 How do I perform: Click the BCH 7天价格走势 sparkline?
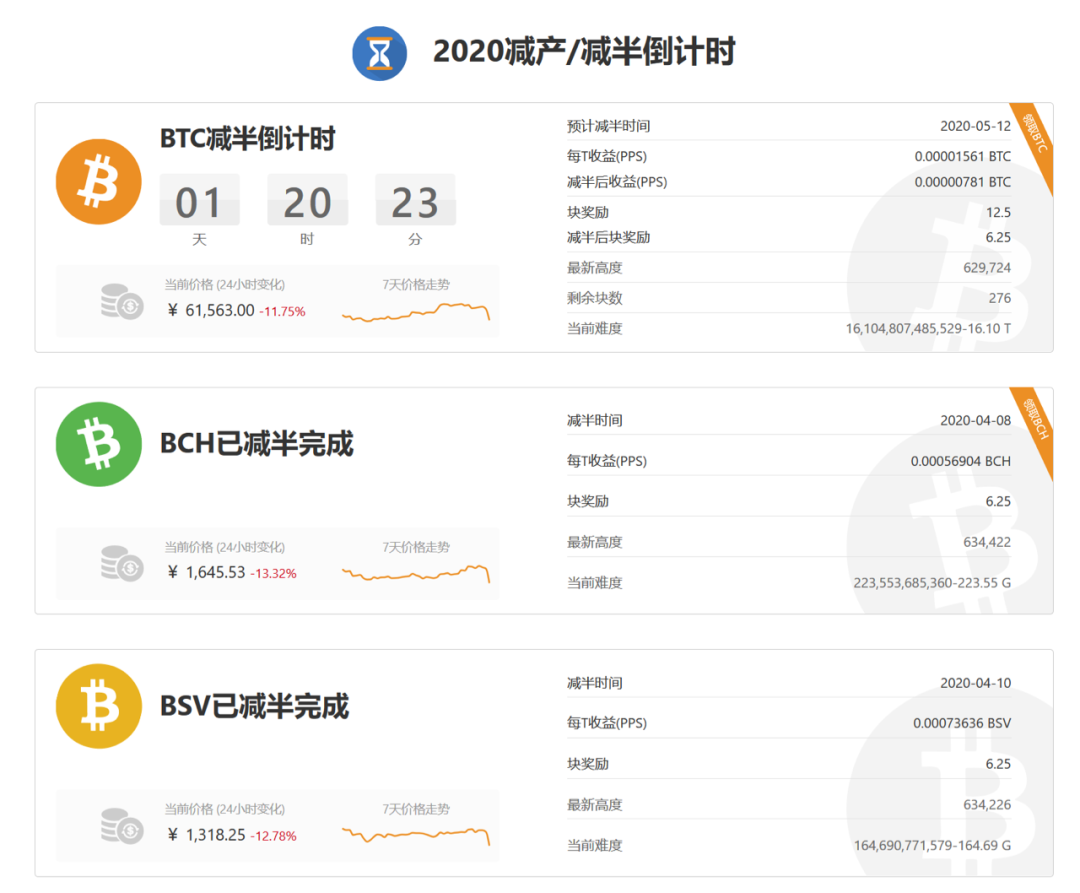tap(417, 575)
